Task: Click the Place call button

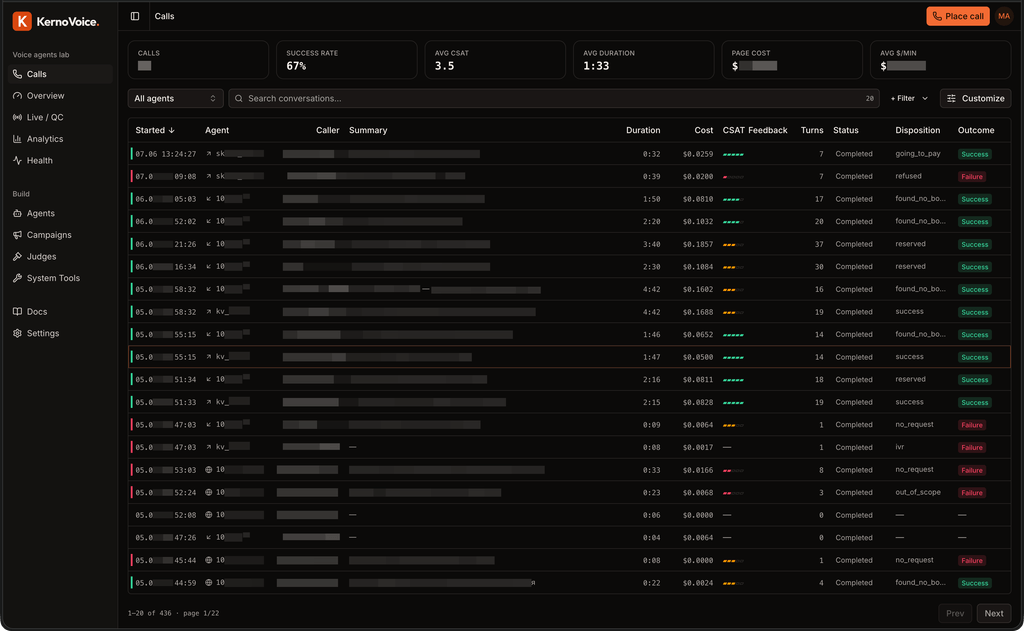Action: pyautogui.click(x=957, y=16)
